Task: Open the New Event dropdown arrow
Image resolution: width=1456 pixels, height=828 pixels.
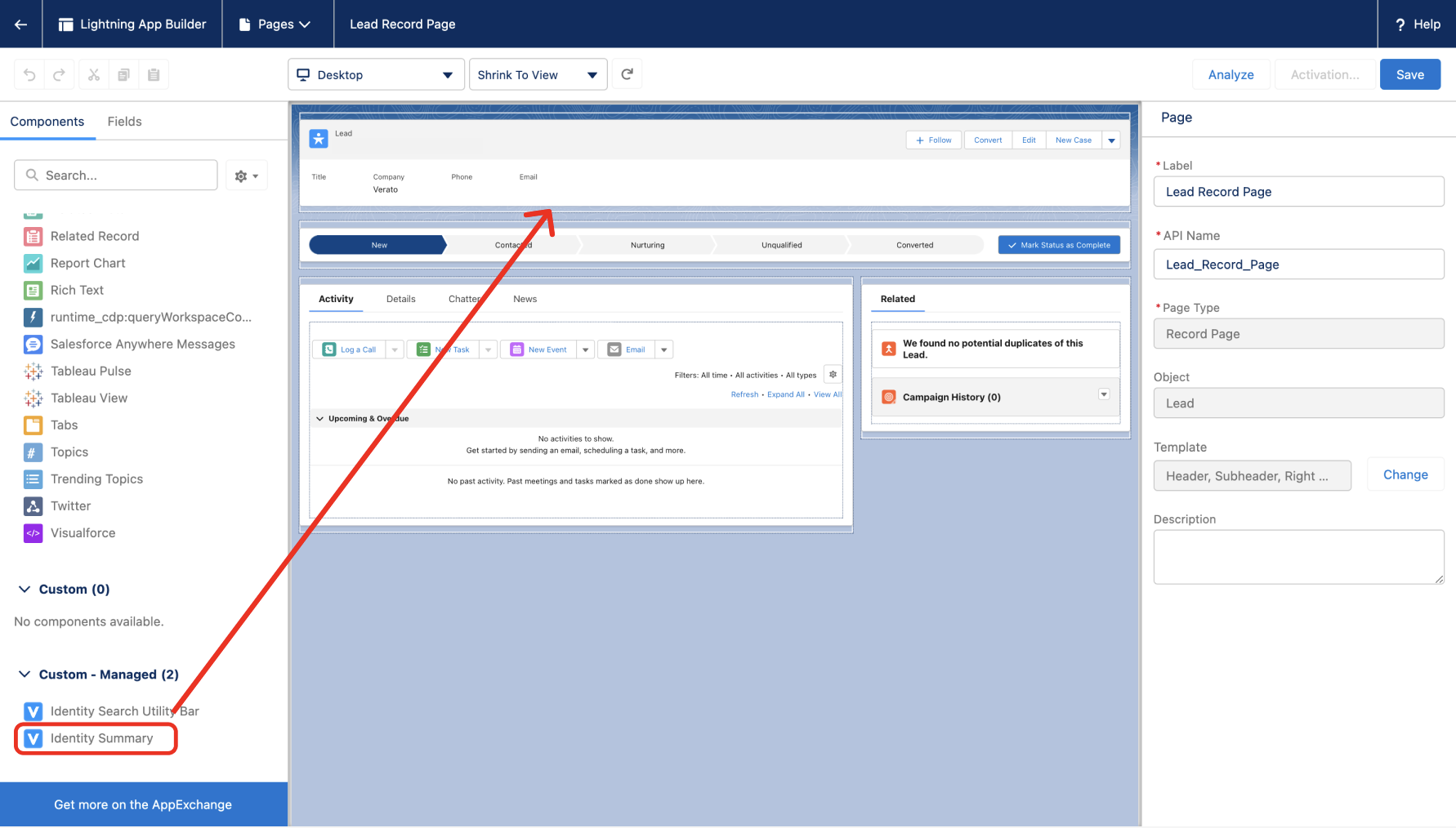Action: click(585, 349)
